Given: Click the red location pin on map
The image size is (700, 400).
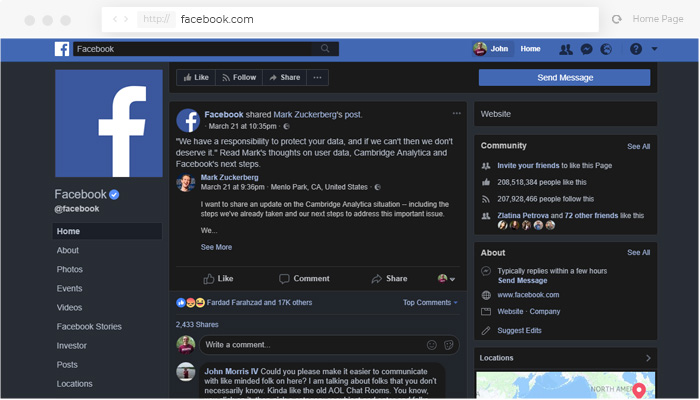Looking at the screenshot, I should tap(639, 390).
